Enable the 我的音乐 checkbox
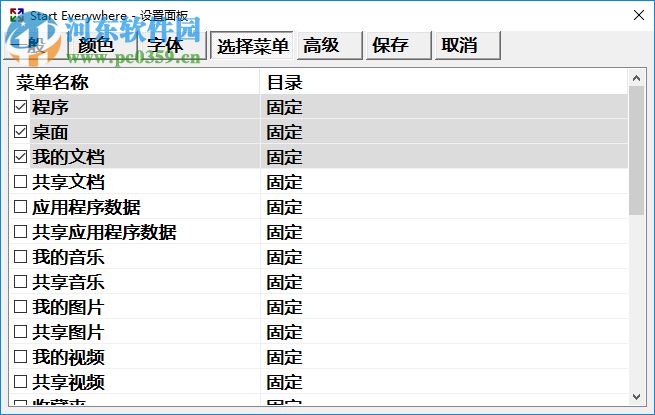 click(x=20, y=257)
